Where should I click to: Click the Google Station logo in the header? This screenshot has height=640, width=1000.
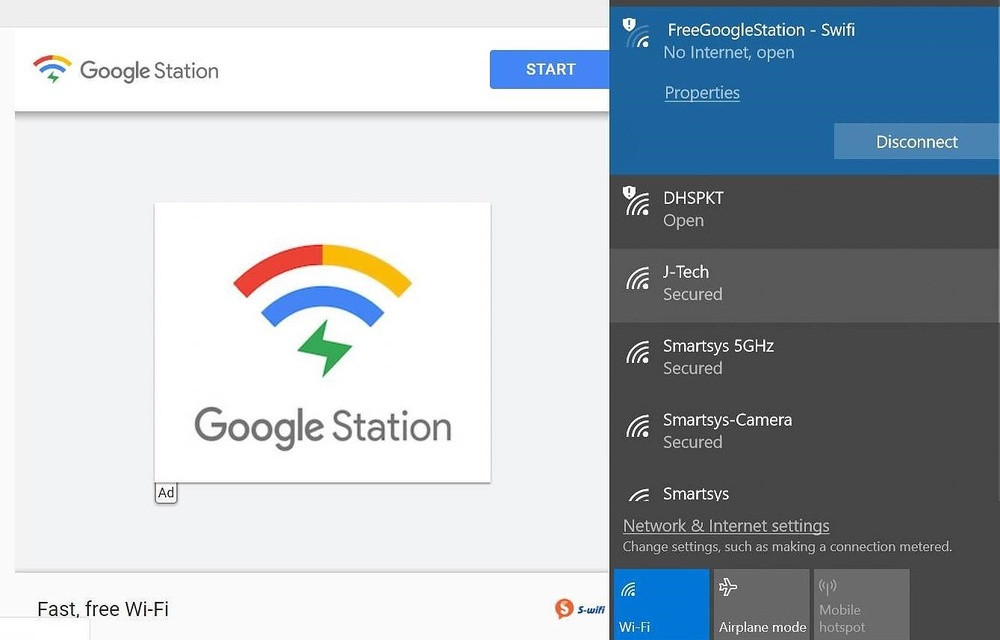[x=125, y=70]
